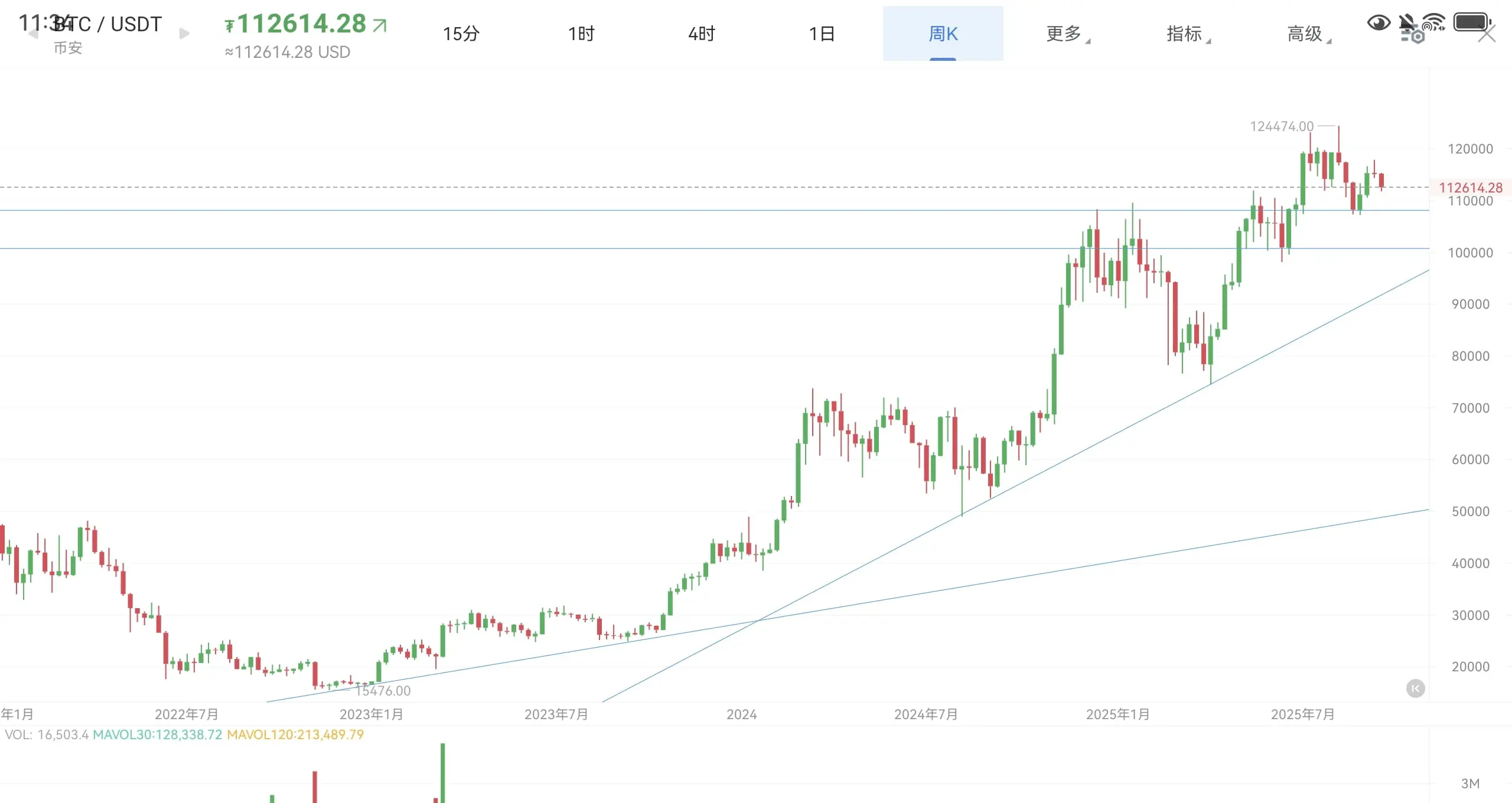Click the 124474.00 high price label
Screen dimensions: 1512x803
click(x=1282, y=126)
